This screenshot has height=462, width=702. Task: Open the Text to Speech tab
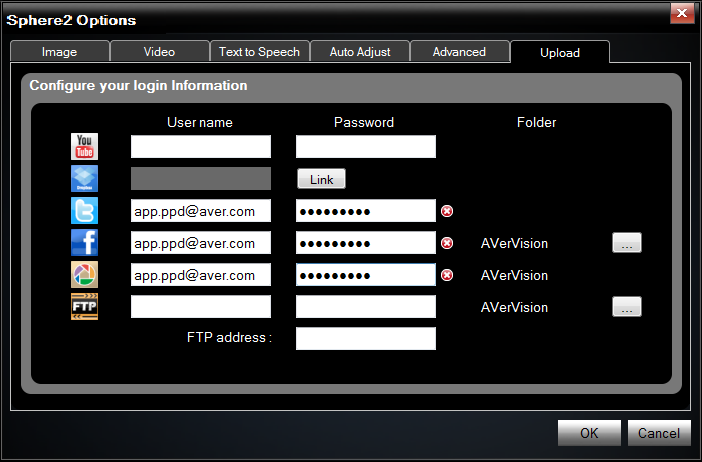[259, 51]
